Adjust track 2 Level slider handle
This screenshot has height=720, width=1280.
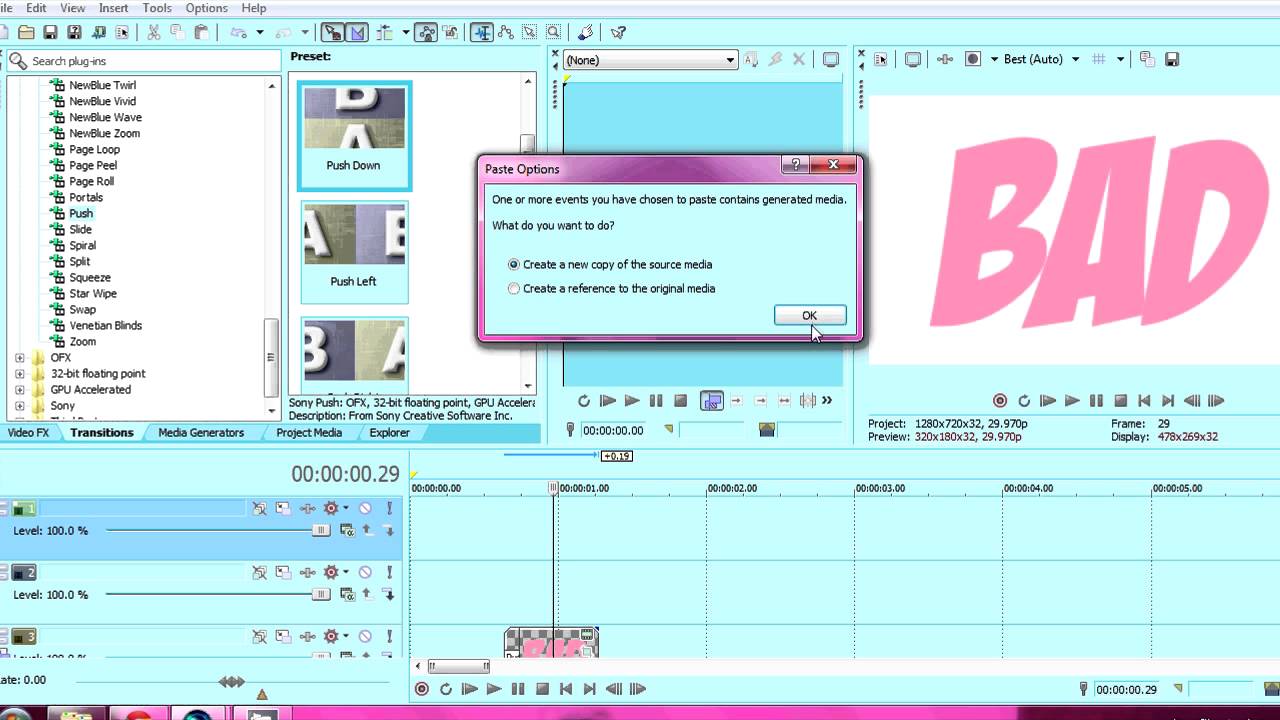[x=321, y=595]
